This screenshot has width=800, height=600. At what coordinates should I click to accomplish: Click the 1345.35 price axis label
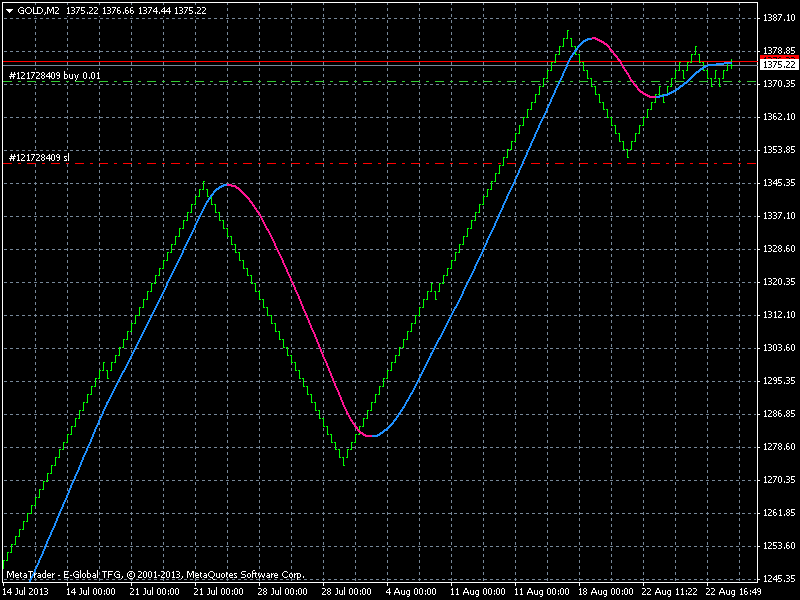[779, 183]
